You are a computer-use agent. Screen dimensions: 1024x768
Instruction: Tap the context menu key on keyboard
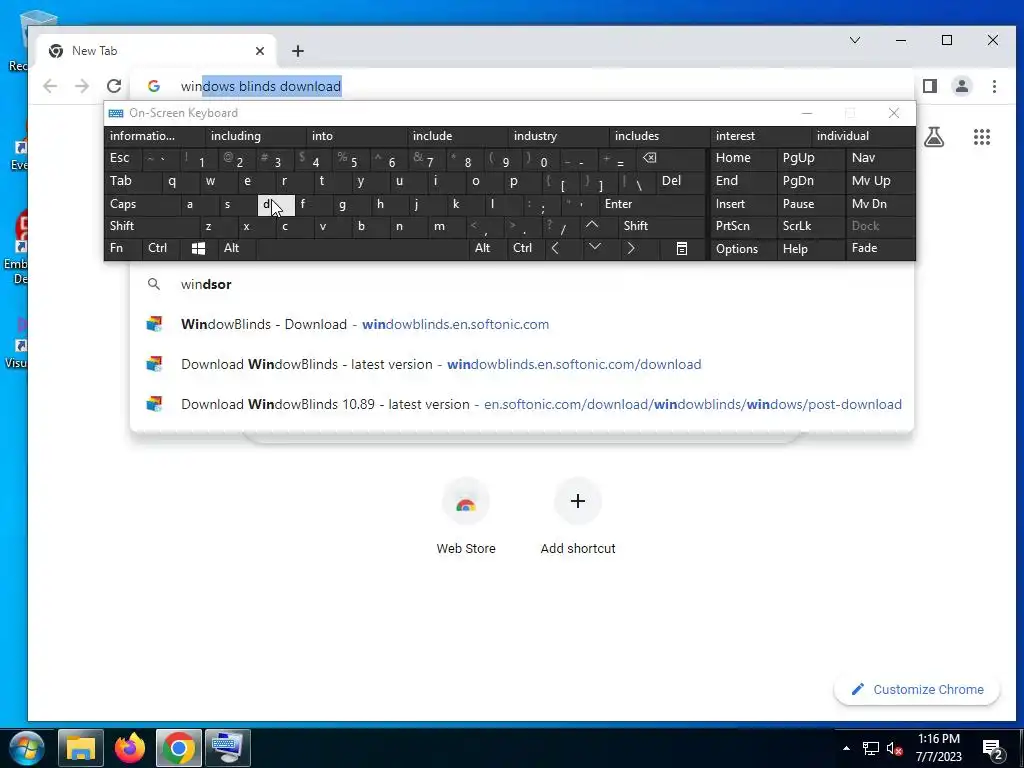(681, 248)
